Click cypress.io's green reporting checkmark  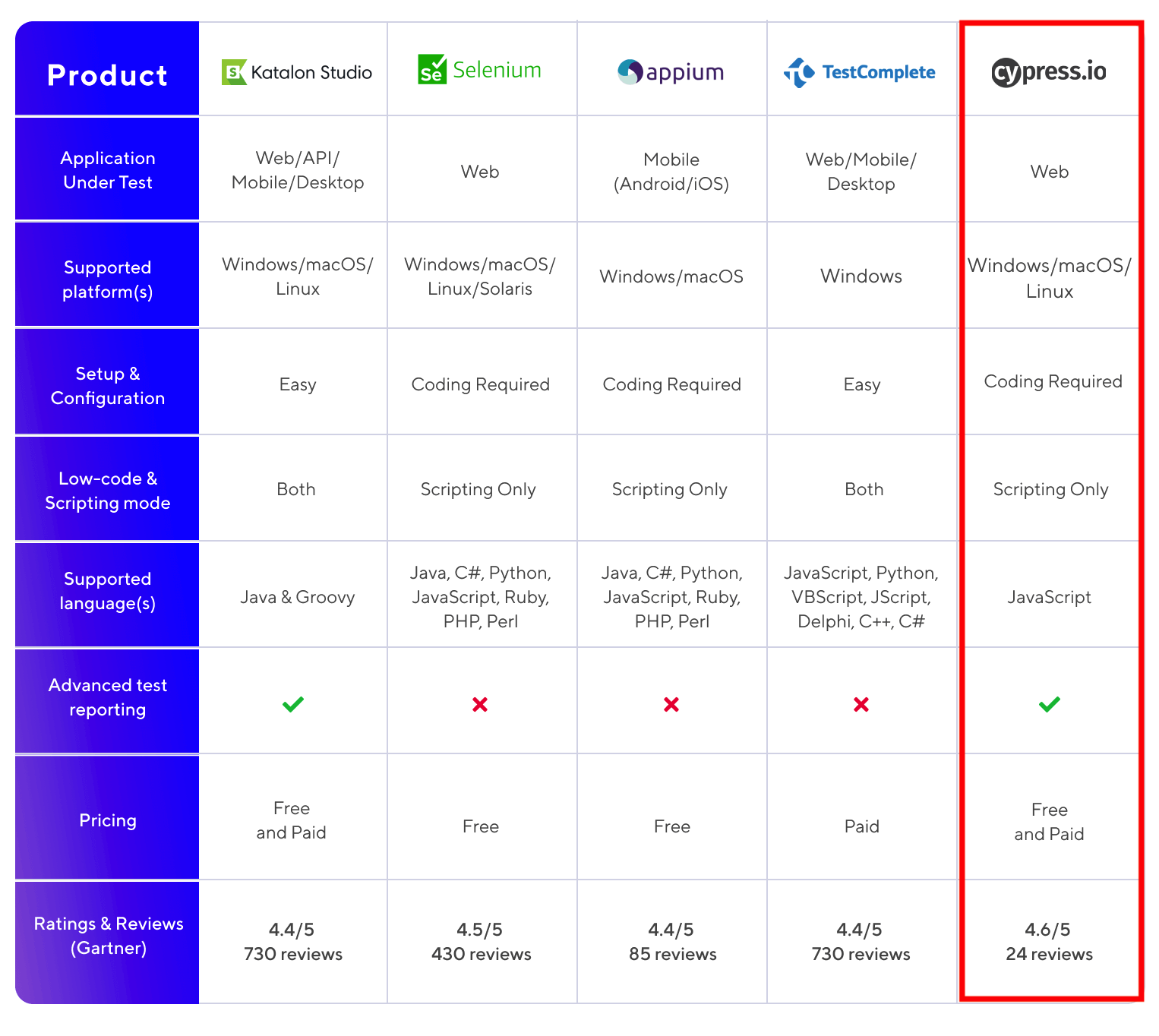pyautogui.click(x=1050, y=704)
